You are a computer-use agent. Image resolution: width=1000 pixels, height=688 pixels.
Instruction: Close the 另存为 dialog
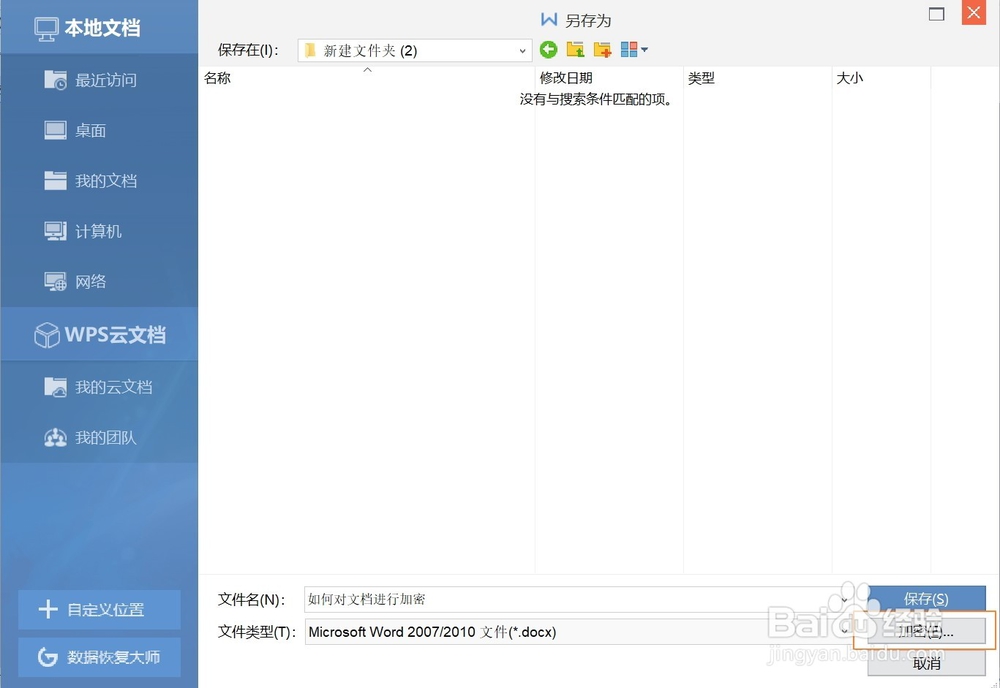[x=974, y=13]
